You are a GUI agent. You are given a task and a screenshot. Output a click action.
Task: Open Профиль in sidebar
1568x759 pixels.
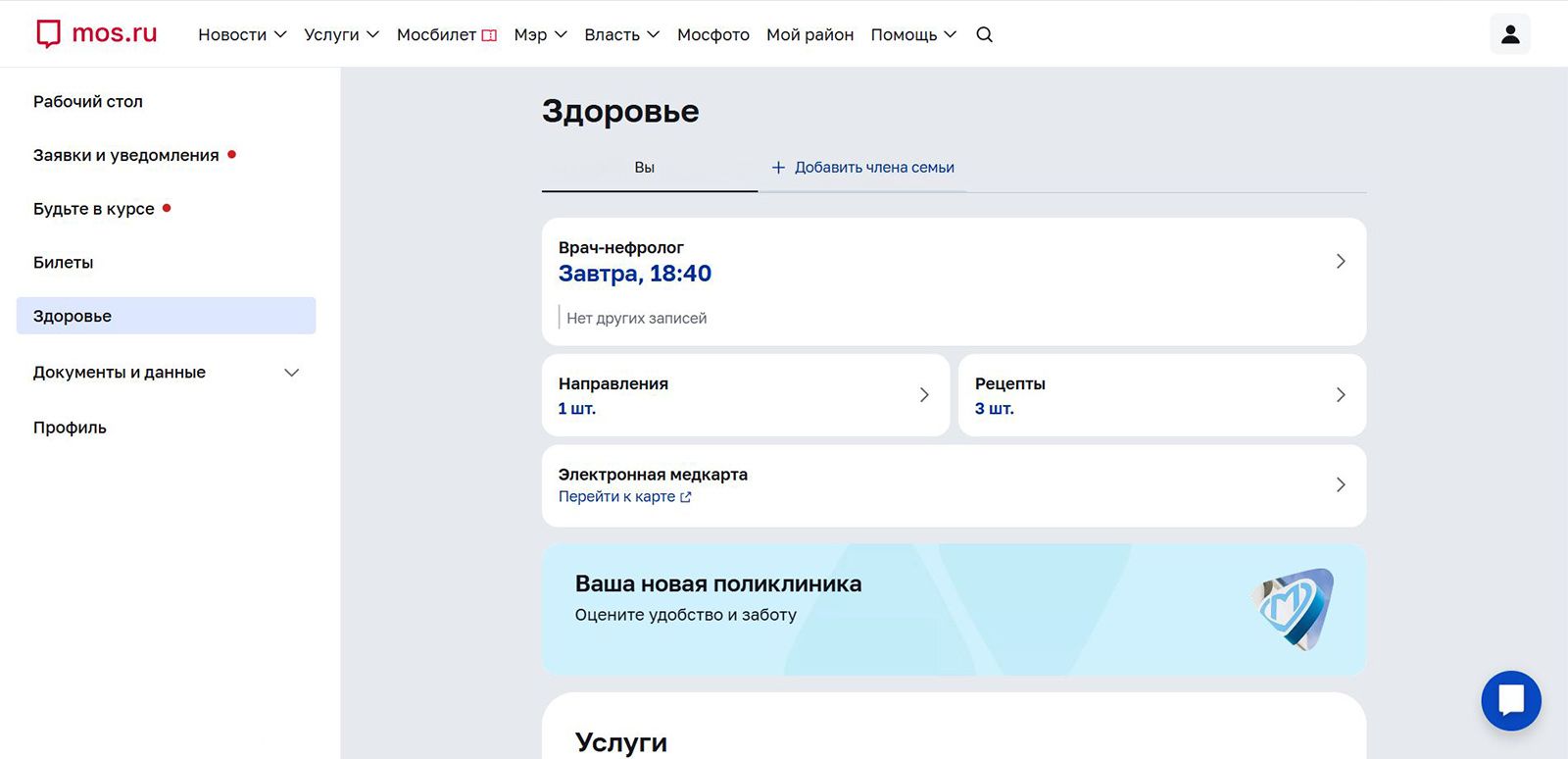click(x=70, y=428)
